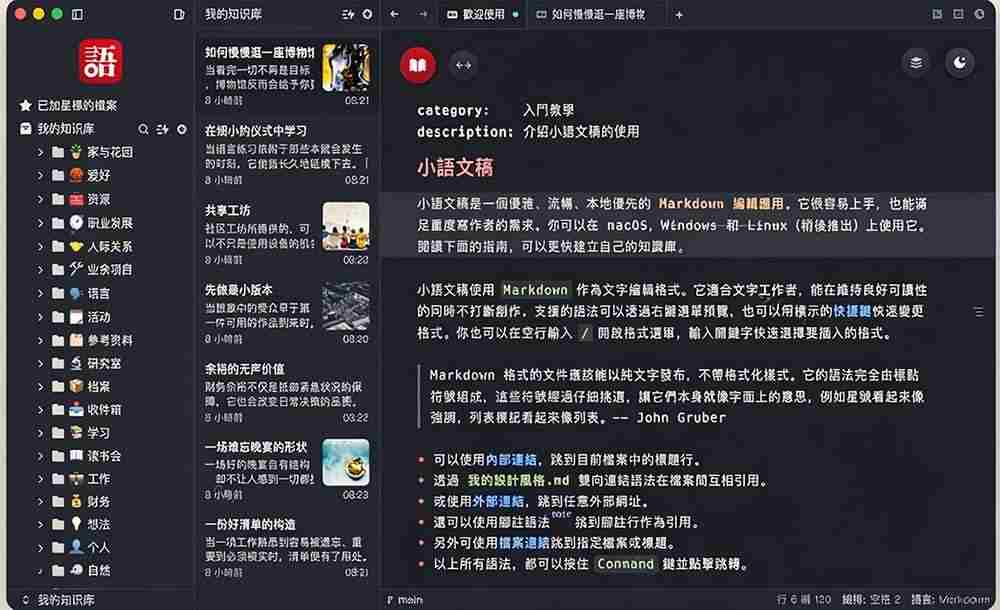This screenshot has width=1000, height=610.
Task: Toggle dark mode with the moon icon
Action: point(960,63)
